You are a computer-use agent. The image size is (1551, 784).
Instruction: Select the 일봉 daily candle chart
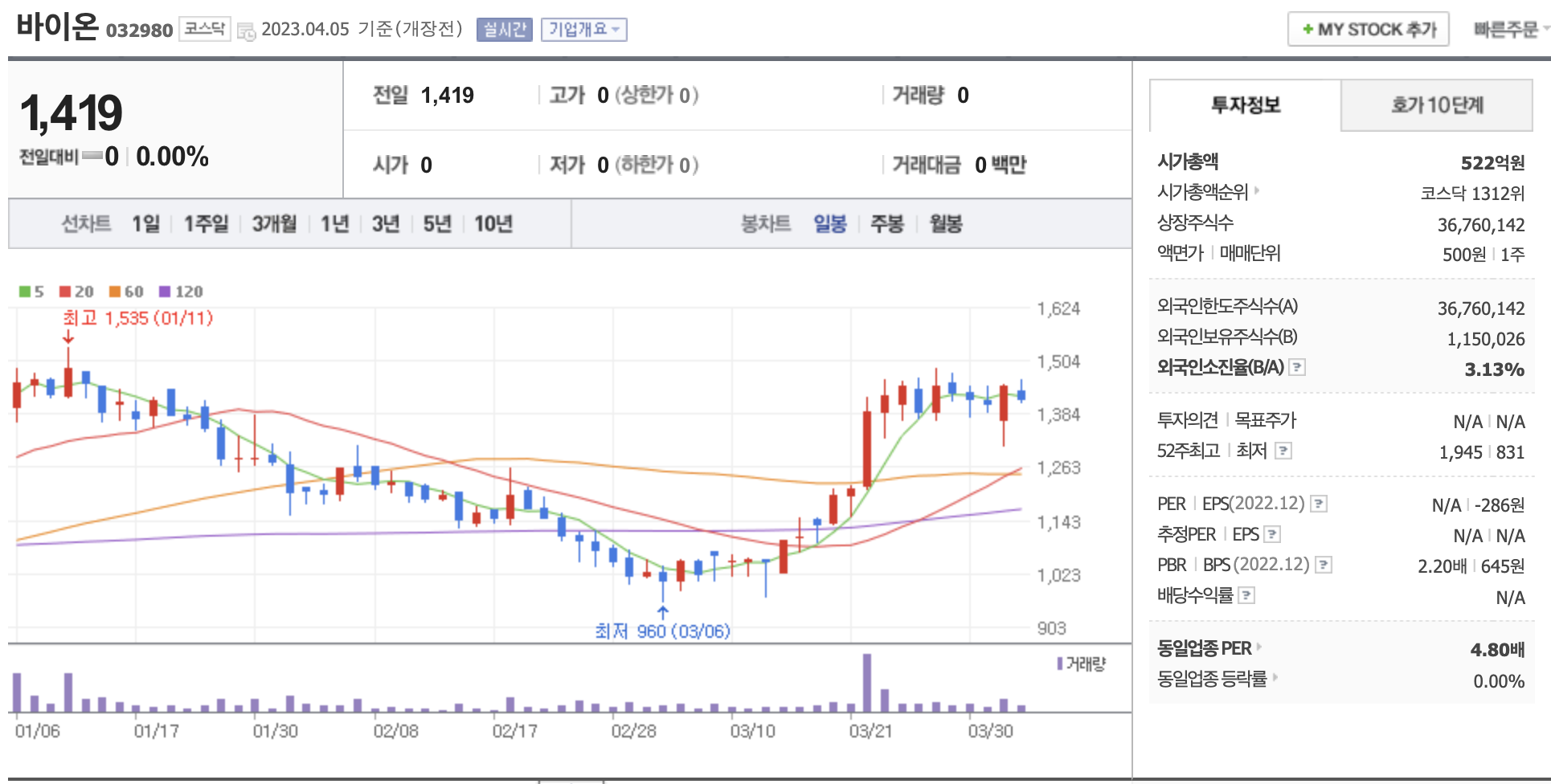click(829, 224)
